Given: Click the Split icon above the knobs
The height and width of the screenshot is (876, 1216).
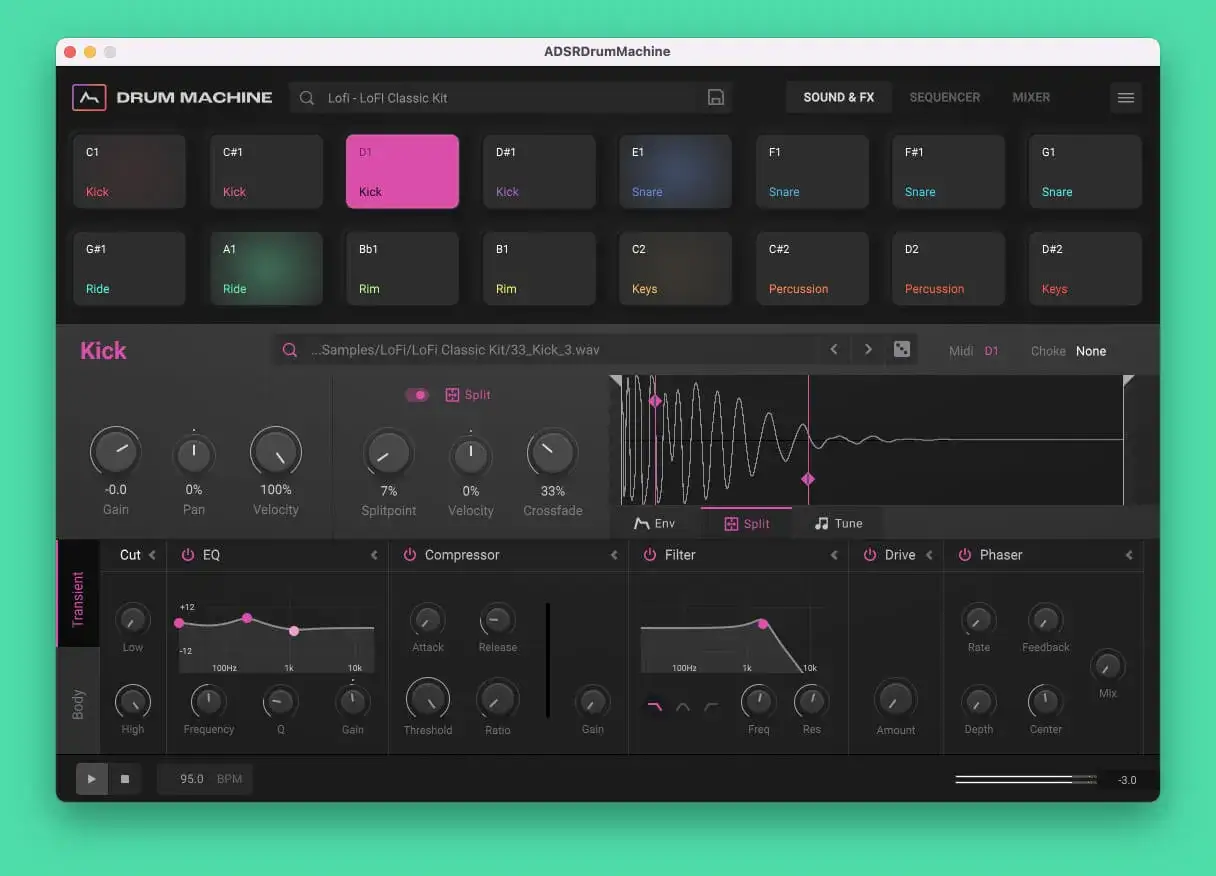Looking at the screenshot, I should 452,395.
